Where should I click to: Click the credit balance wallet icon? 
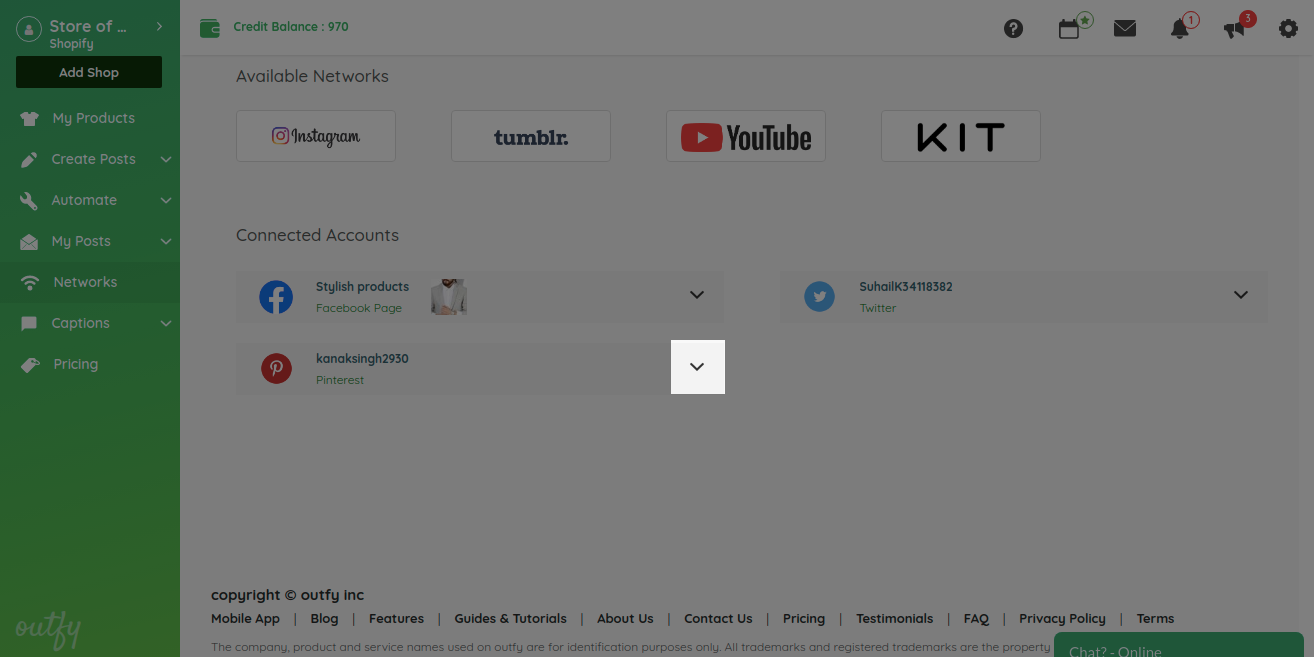(x=210, y=28)
